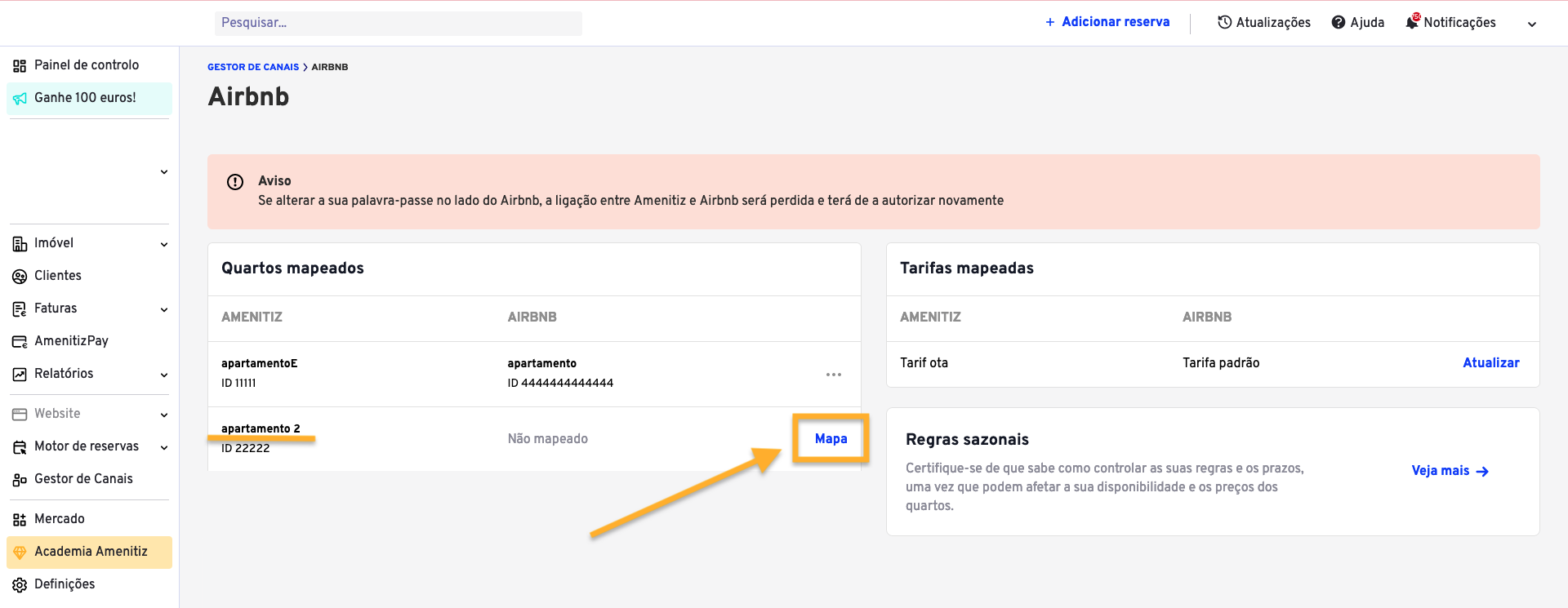Click the Quartos mapeados heading
1568x608 pixels.
point(292,268)
